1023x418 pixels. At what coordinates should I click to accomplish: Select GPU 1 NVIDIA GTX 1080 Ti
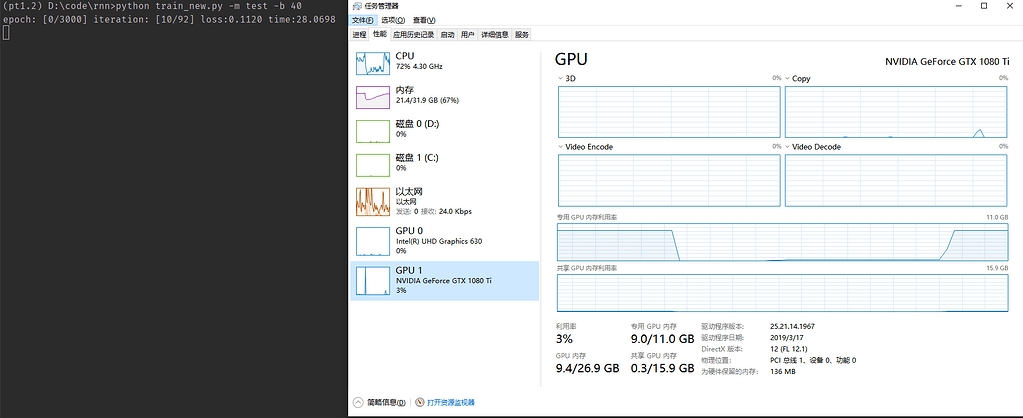[372, 279]
